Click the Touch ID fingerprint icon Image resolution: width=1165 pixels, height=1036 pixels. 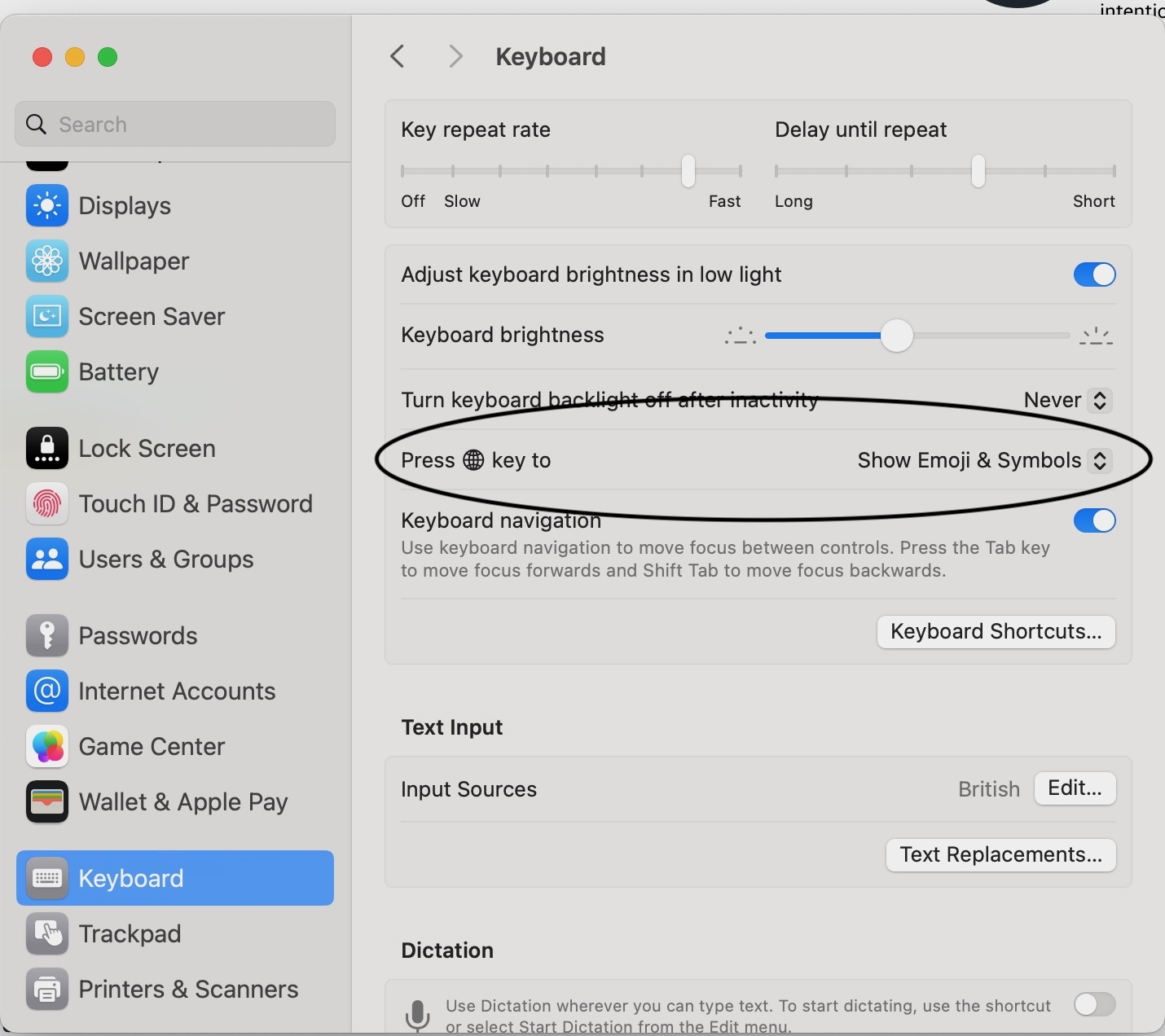click(47, 503)
